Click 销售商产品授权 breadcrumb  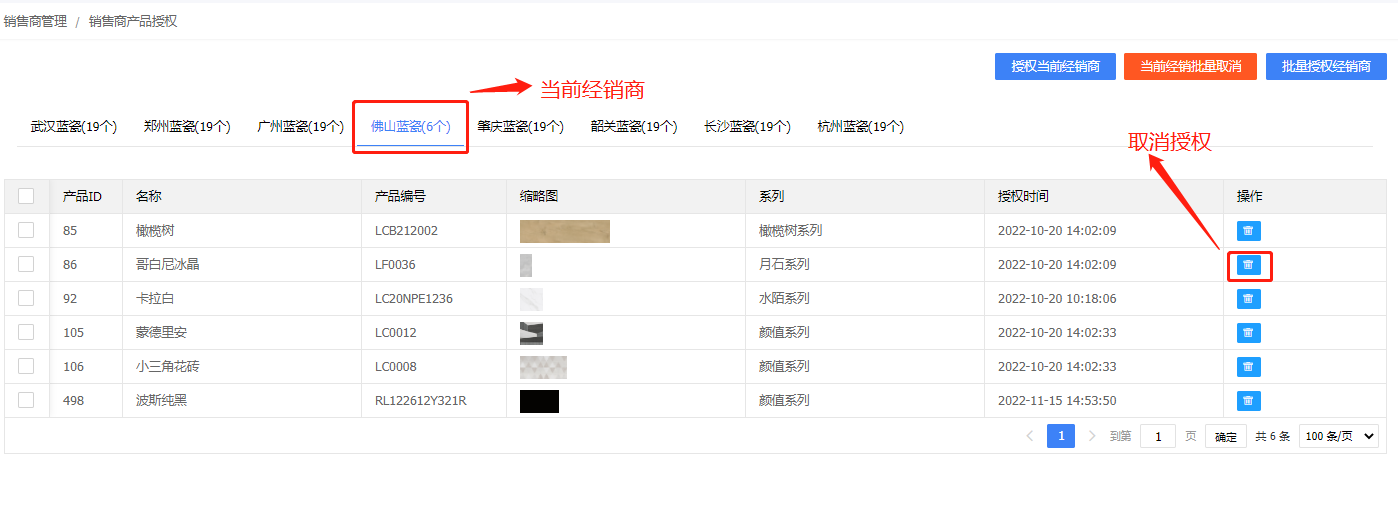click(133, 21)
